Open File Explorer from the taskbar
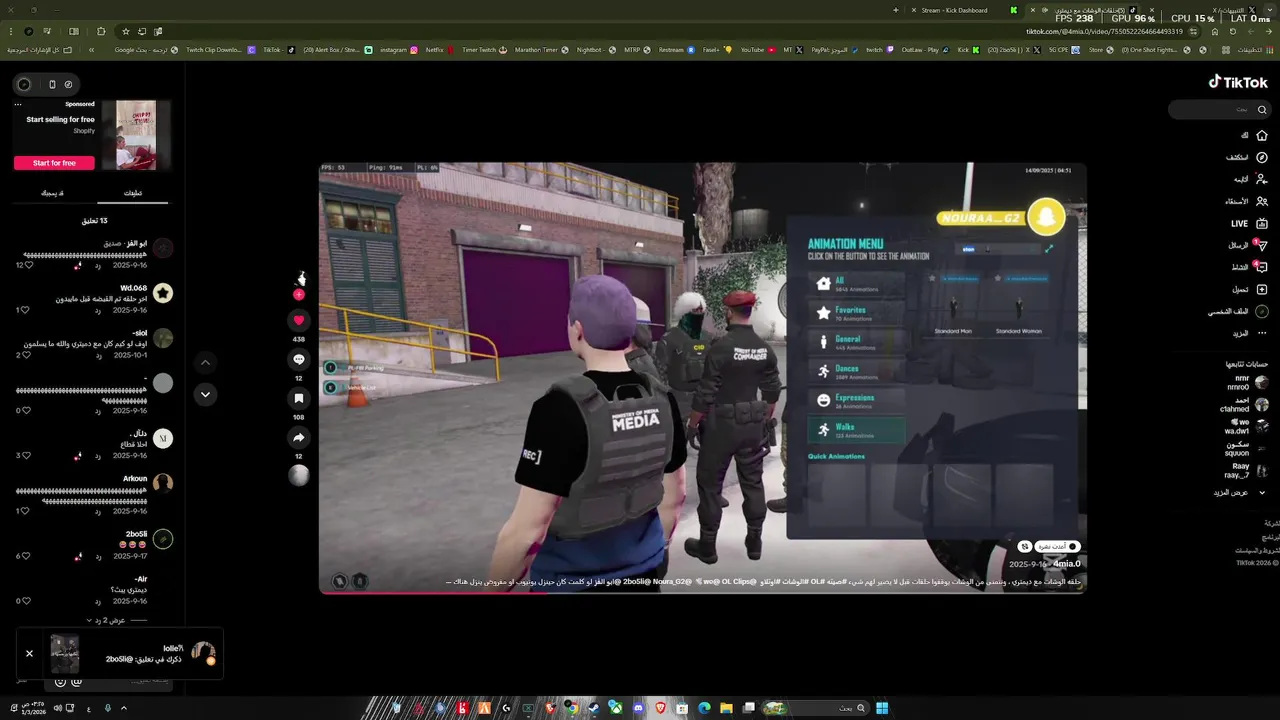The image size is (1280, 720). pyautogui.click(x=726, y=708)
